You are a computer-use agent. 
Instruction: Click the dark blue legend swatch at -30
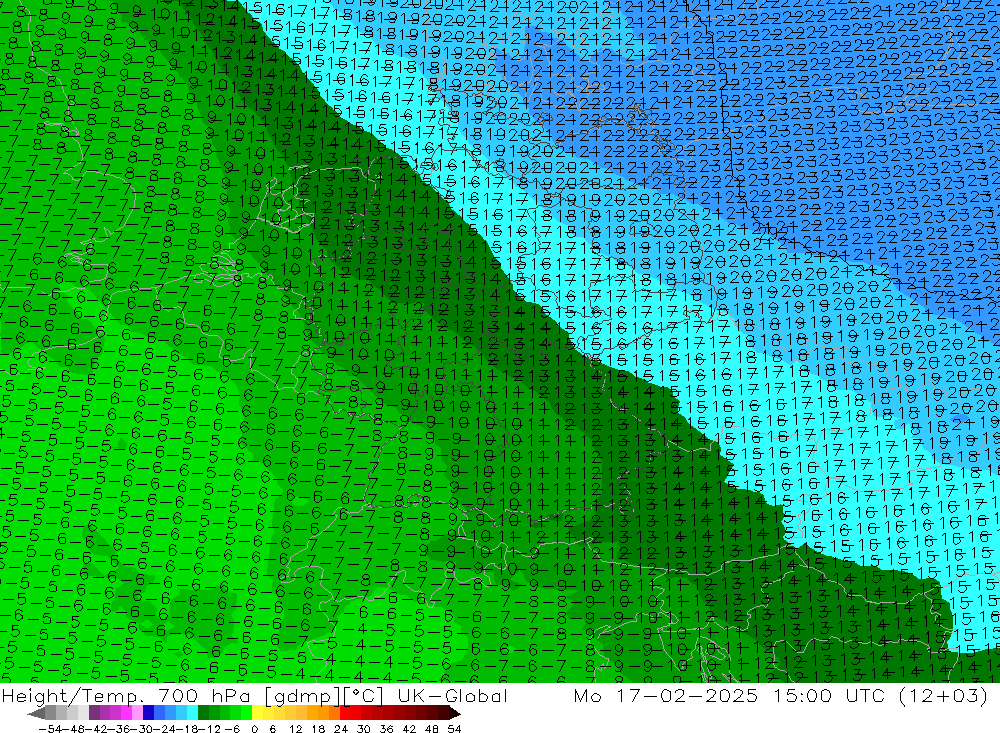pos(148,713)
